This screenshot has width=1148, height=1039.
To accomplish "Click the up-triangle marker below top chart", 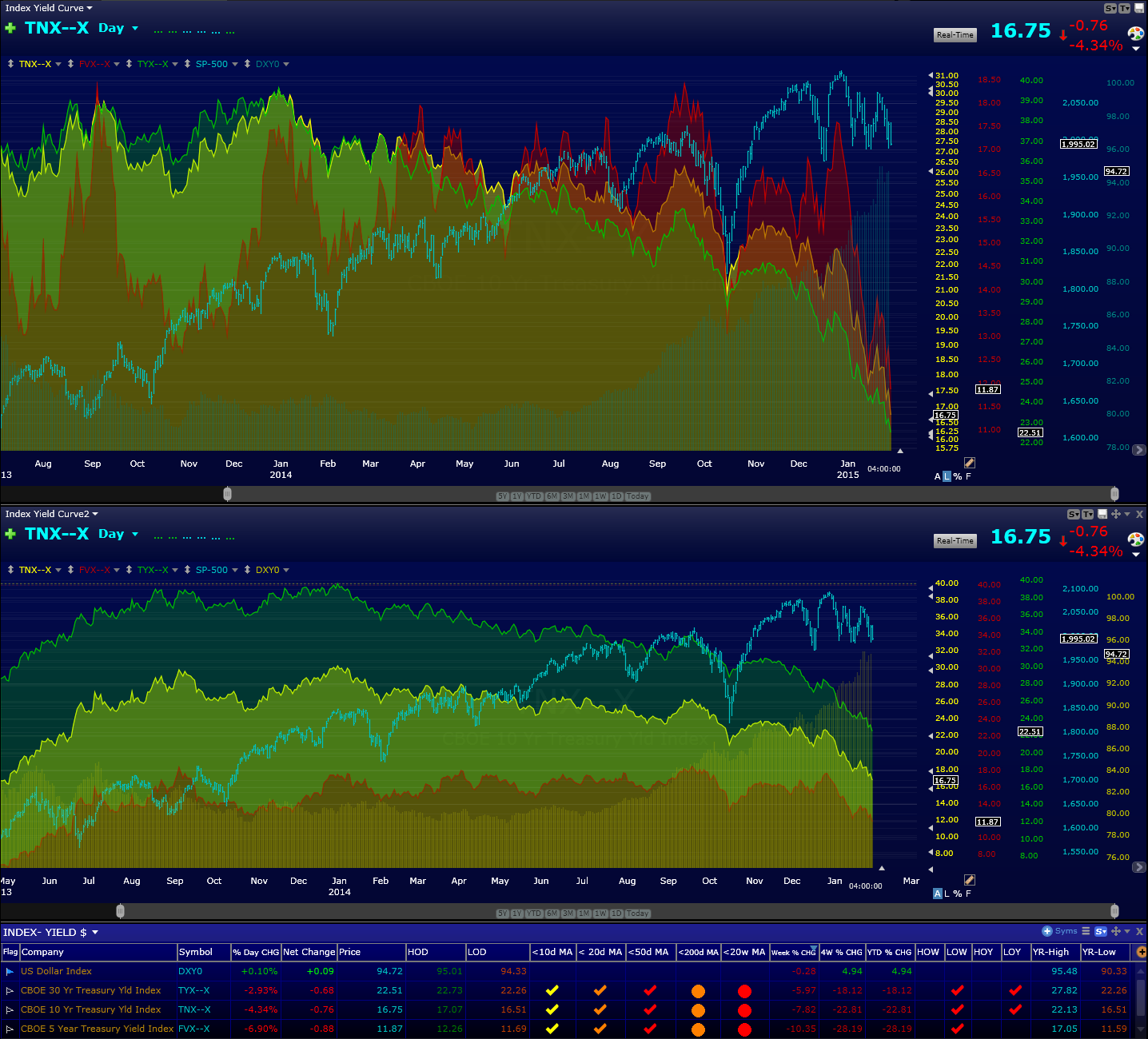I will tap(900, 451).
